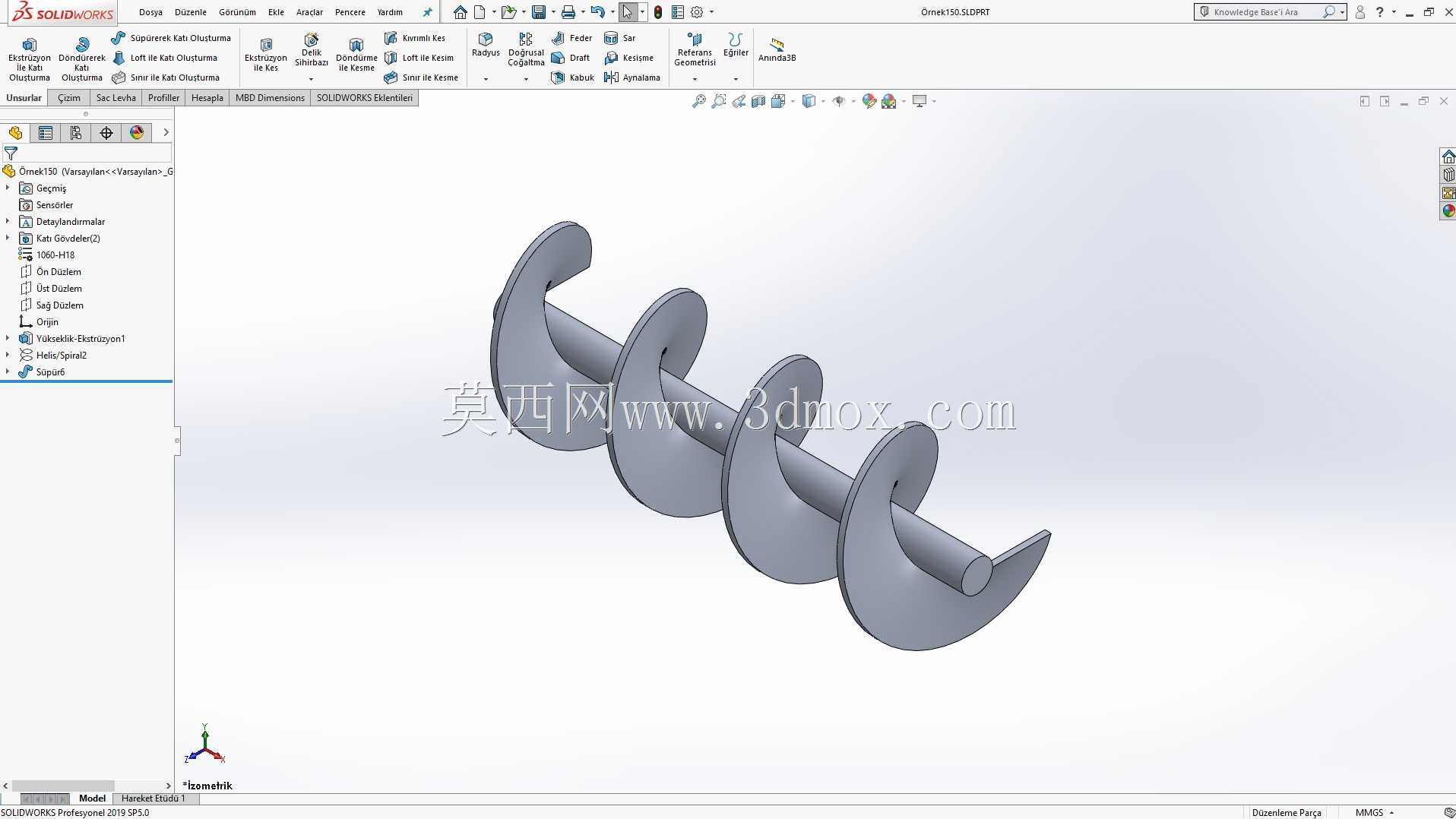The height and width of the screenshot is (819, 1456).
Task: Open the Ekle menu
Action: (276, 12)
